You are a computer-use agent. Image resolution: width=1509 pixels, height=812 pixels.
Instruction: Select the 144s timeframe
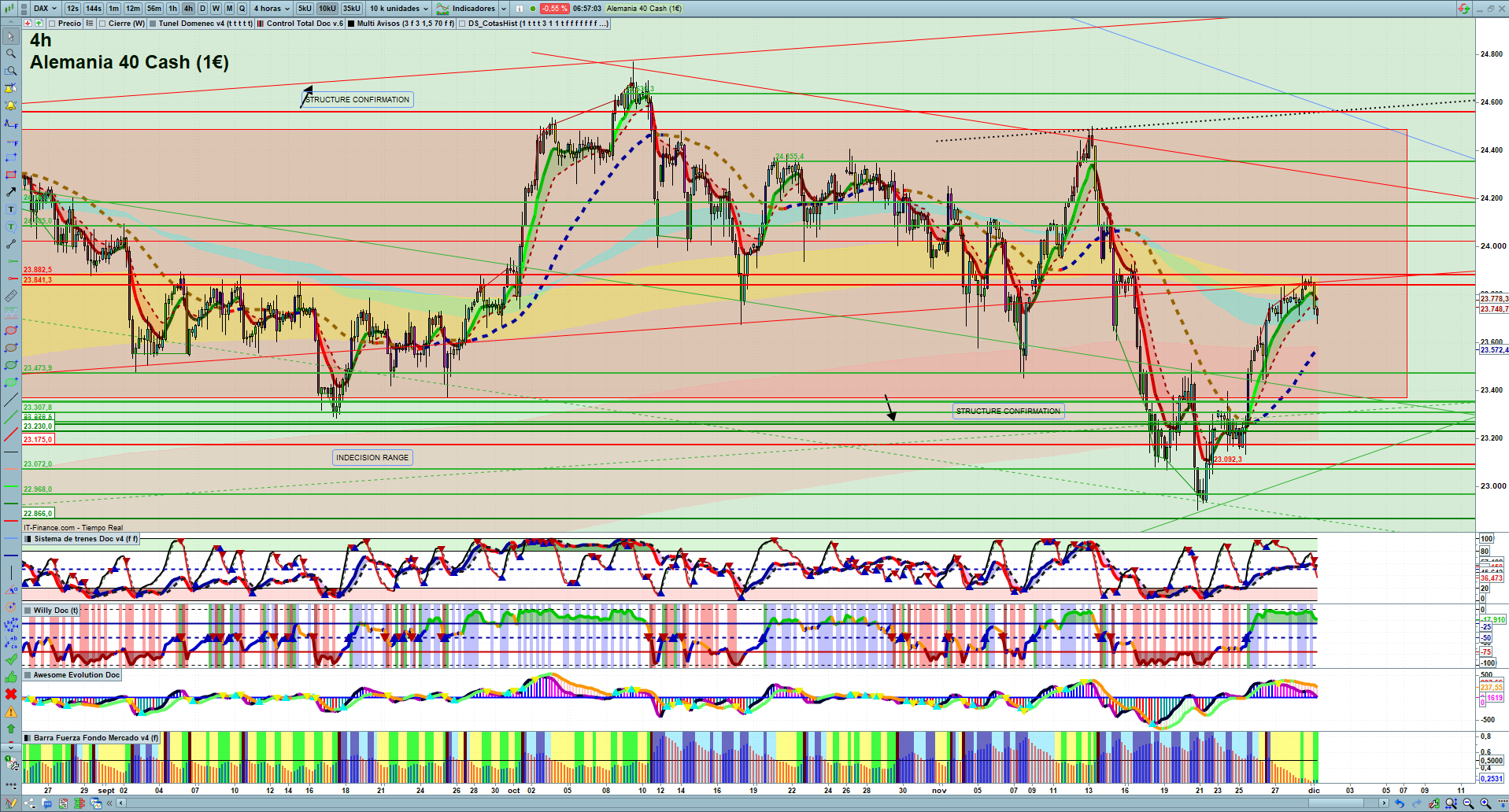point(94,9)
